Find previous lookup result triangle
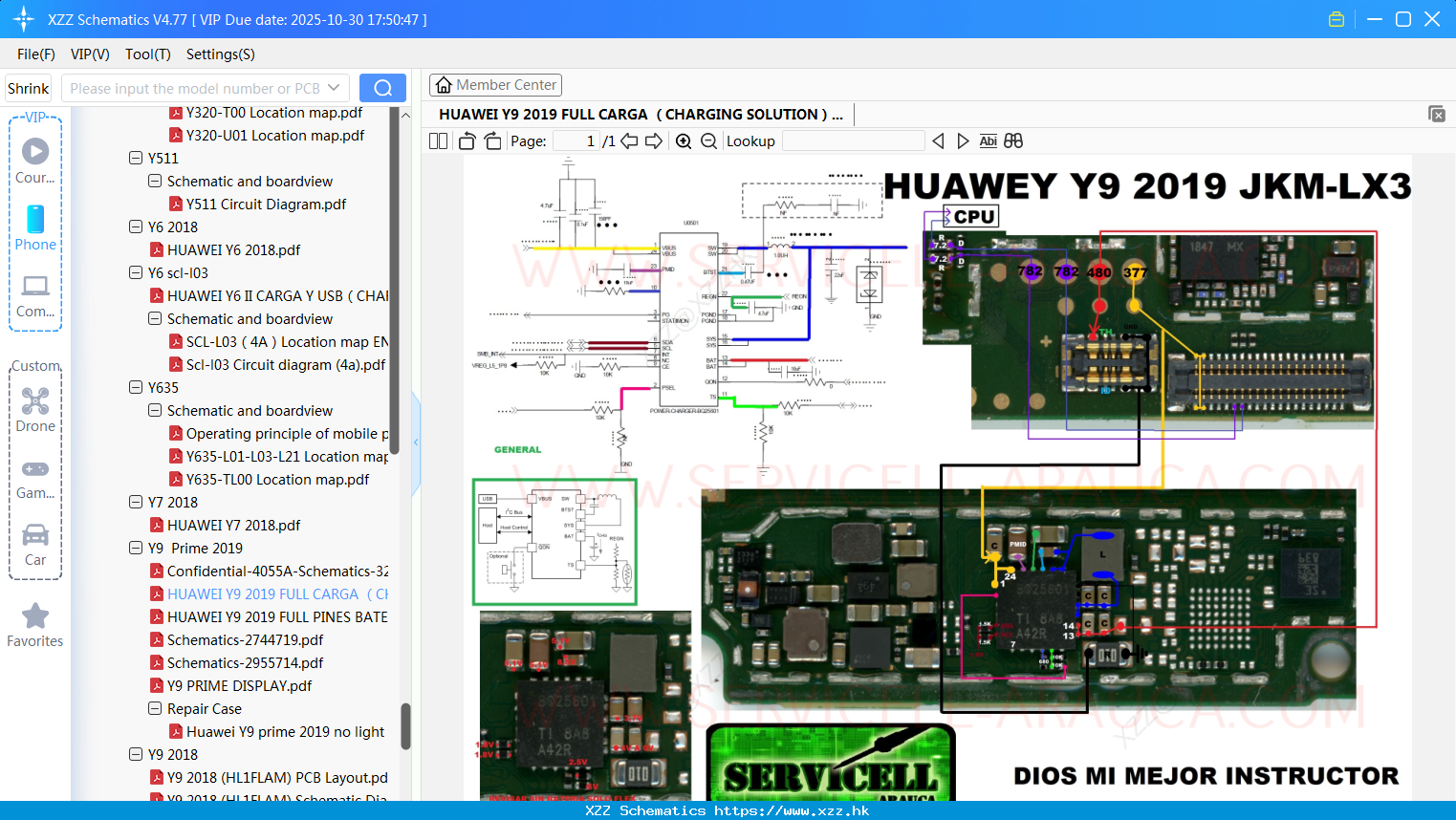Viewport: 1456px width, 820px height. (938, 141)
